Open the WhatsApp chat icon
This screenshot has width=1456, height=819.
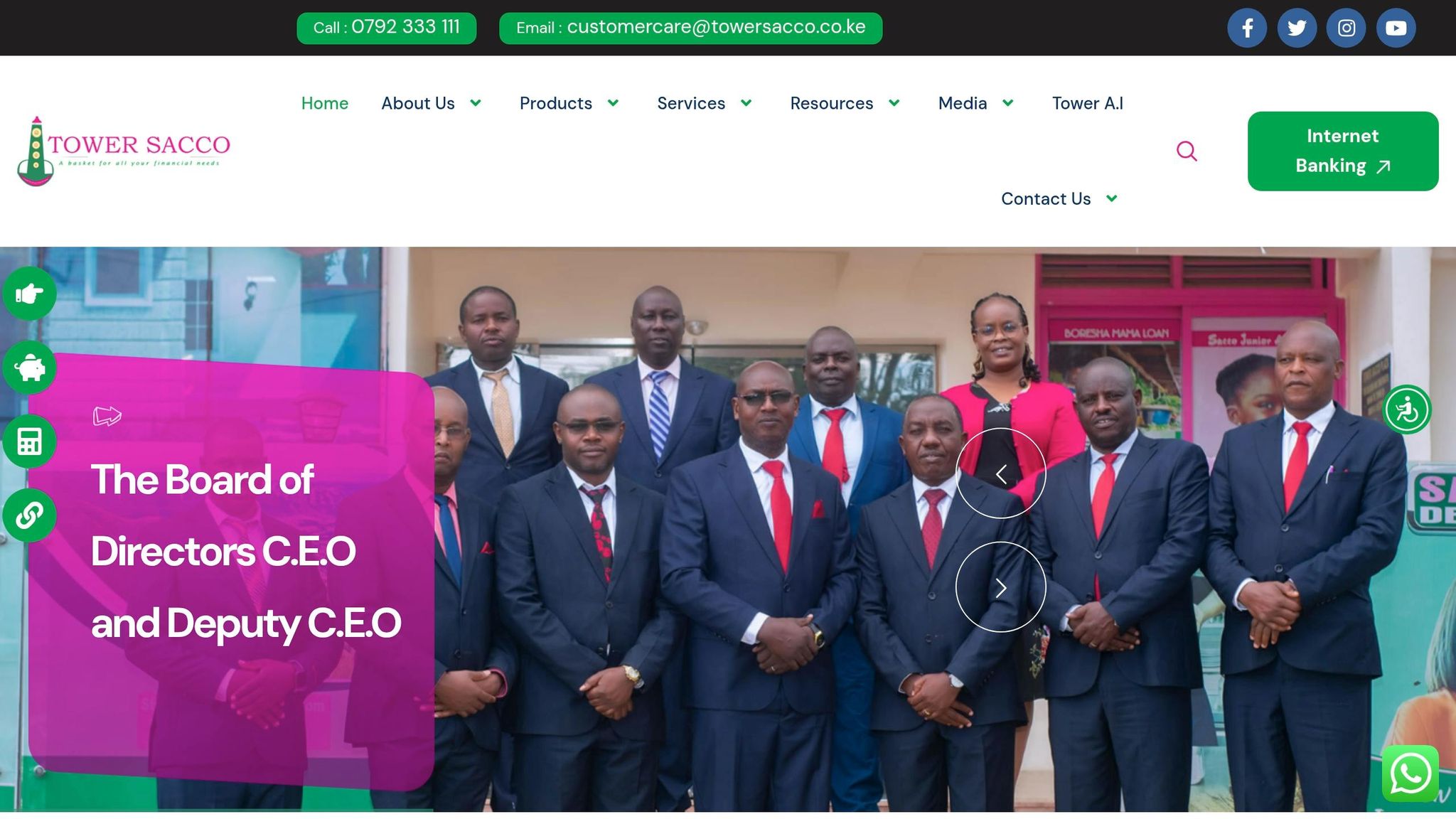click(x=1410, y=773)
